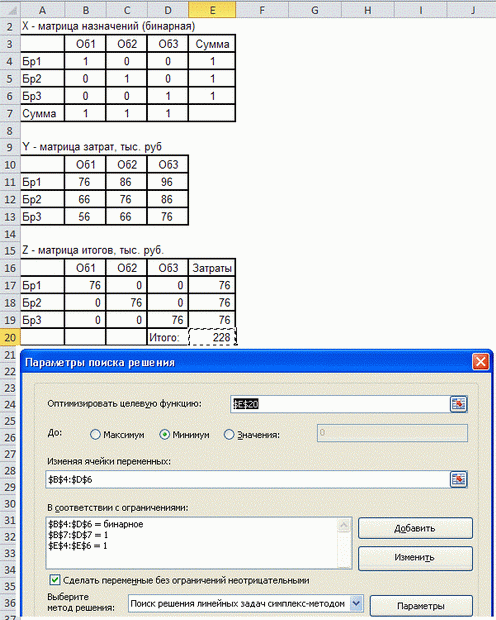The height and width of the screenshot is (620, 496).
Task: Click title Y - матрица затрат, тыс. руб
Action: [x=92, y=147]
